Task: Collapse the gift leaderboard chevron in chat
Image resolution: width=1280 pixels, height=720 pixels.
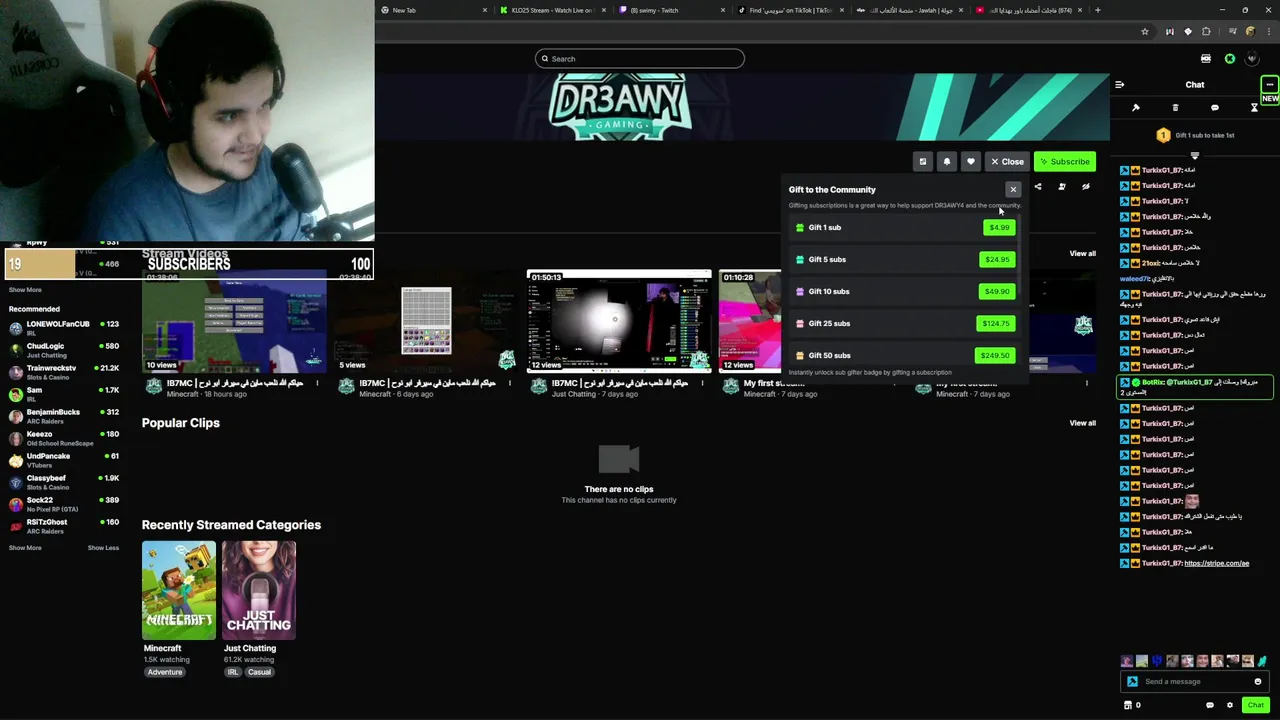Action: 1195,156
